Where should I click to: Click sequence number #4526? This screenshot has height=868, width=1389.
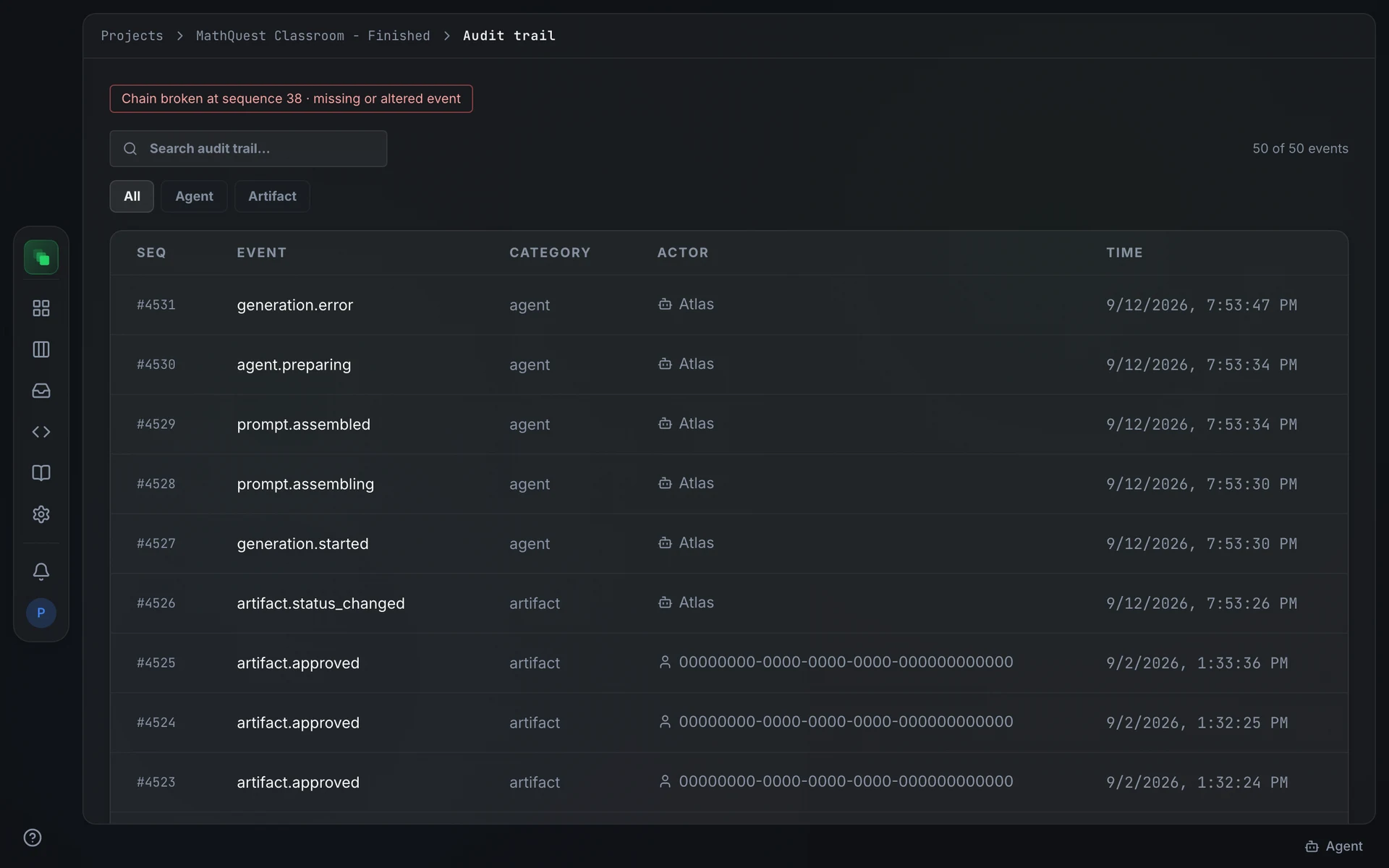click(x=156, y=603)
